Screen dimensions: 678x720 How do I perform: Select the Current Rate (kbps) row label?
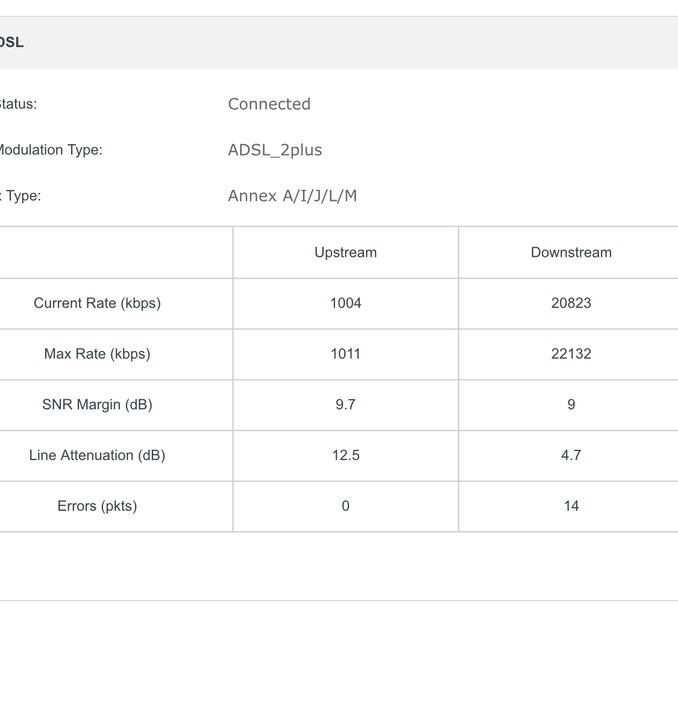(97, 303)
